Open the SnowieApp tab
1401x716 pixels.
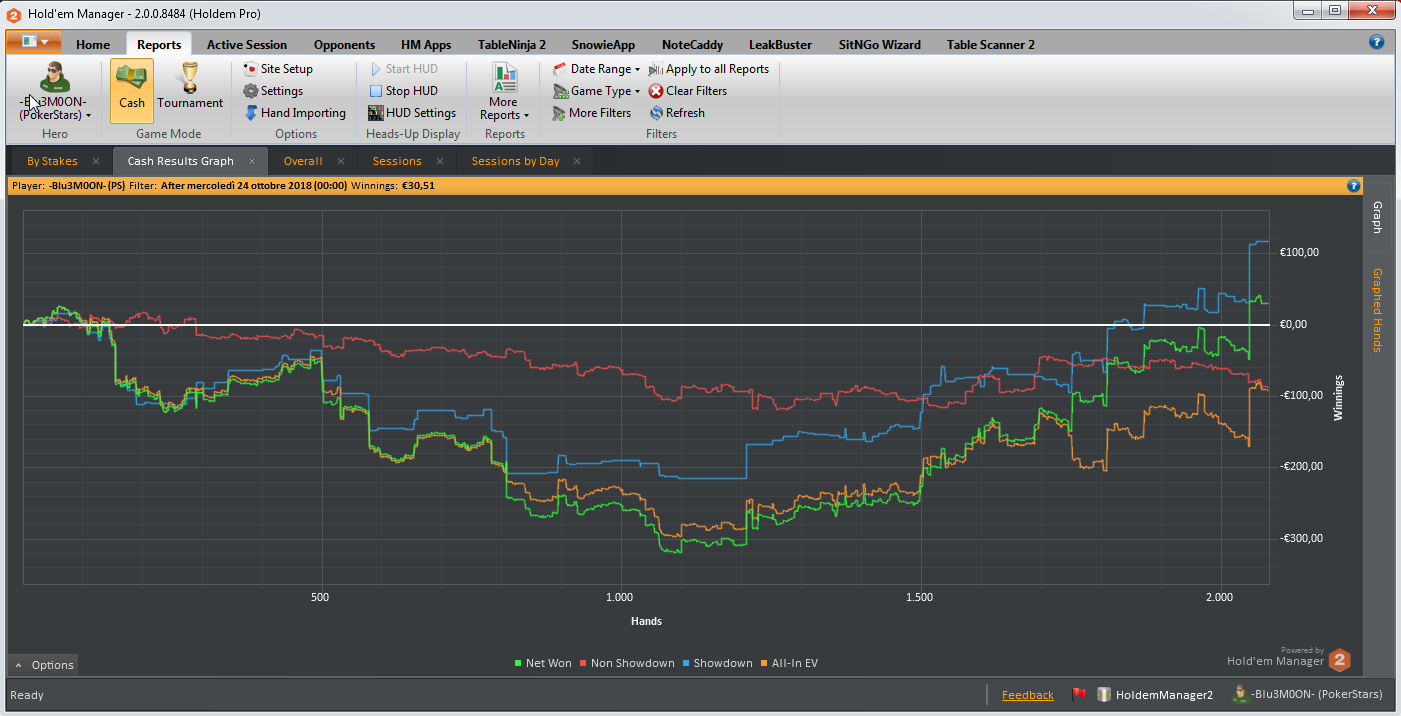(603, 44)
